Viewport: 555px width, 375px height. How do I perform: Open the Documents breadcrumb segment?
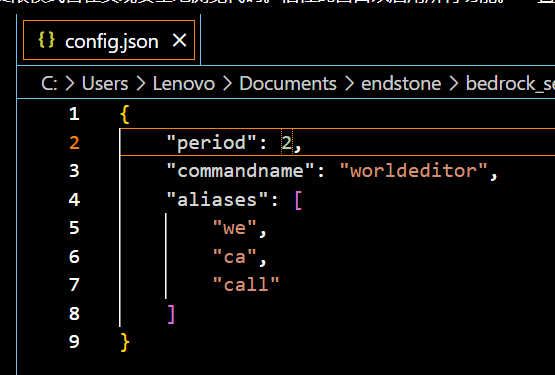[x=288, y=84]
